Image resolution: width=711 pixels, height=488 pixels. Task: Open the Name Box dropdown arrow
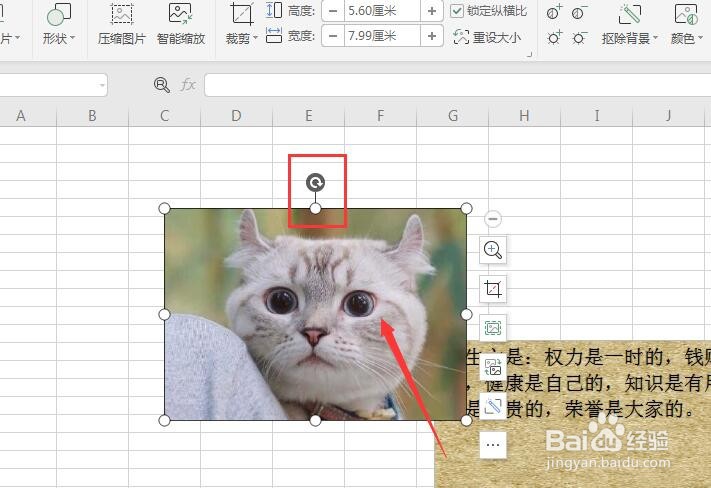[102, 85]
